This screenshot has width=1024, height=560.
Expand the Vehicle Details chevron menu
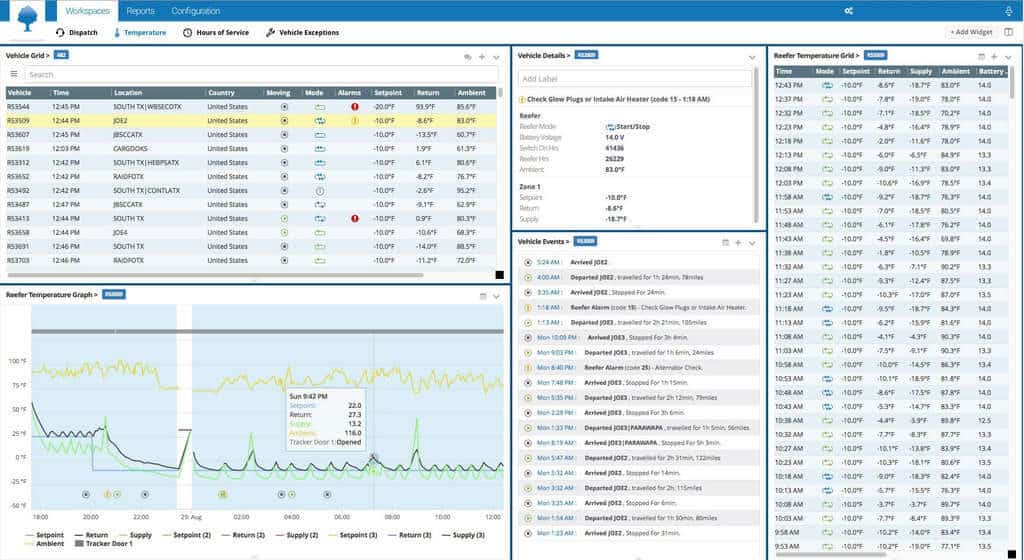coord(752,57)
